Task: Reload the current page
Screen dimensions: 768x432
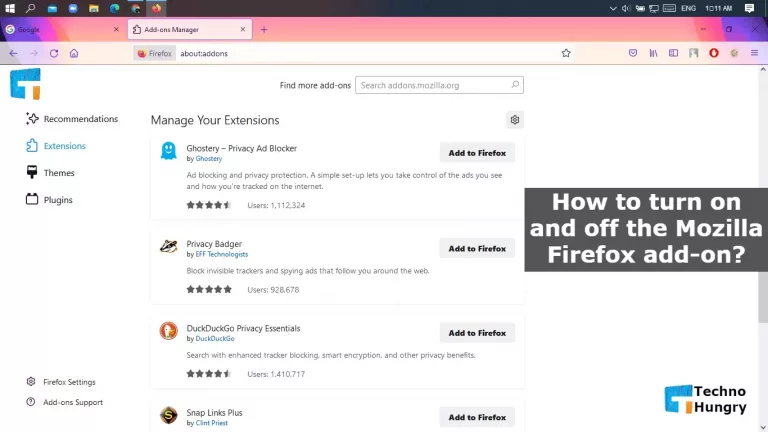Action: click(x=54, y=53)
